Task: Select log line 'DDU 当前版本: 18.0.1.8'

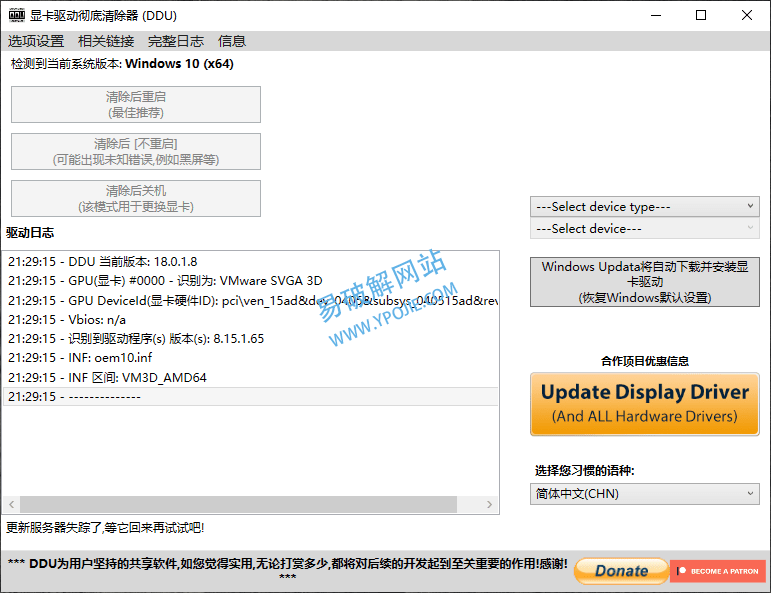Action: click(x=251, y=262)
